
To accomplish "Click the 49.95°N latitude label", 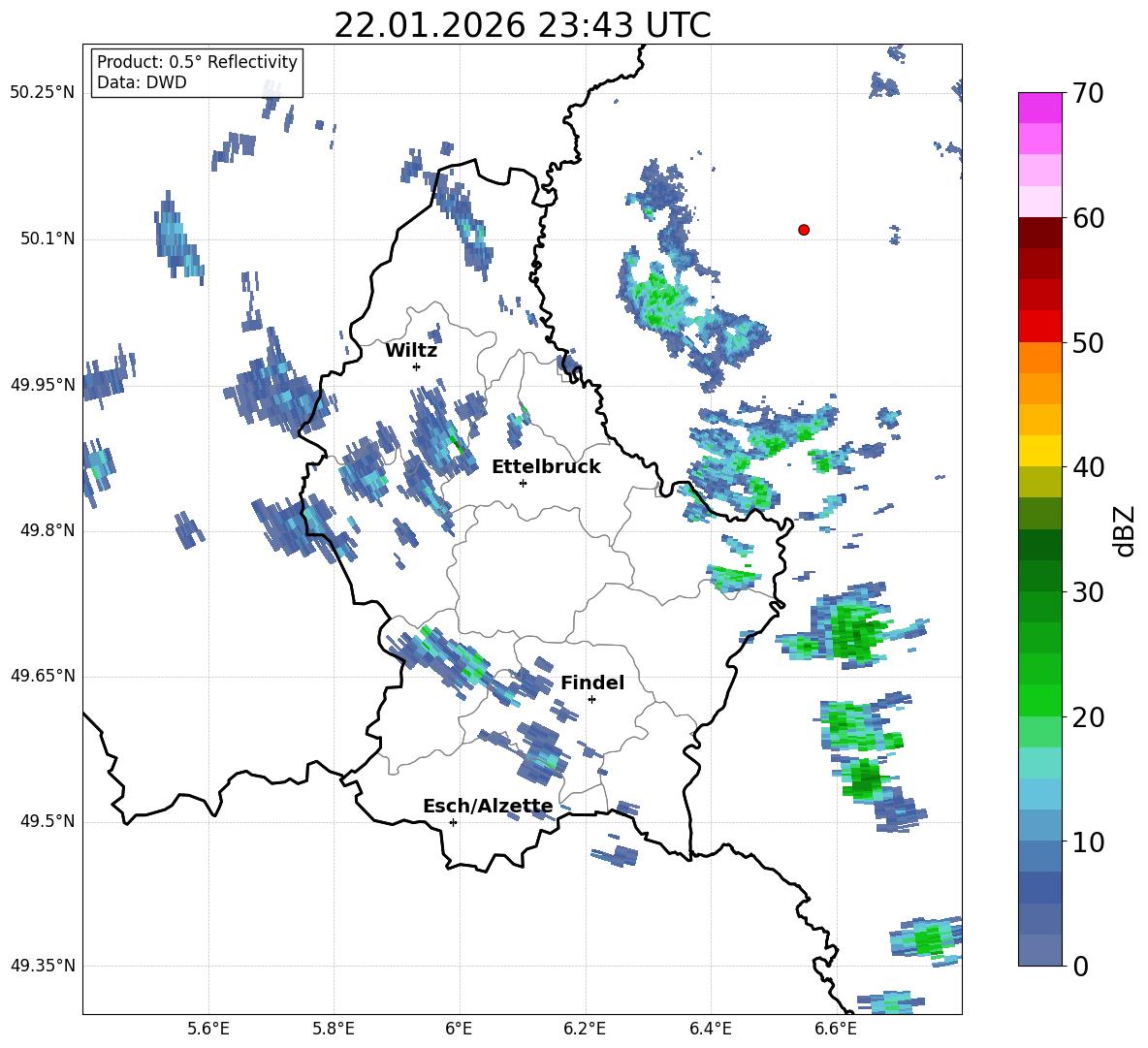I will [42, 385].
